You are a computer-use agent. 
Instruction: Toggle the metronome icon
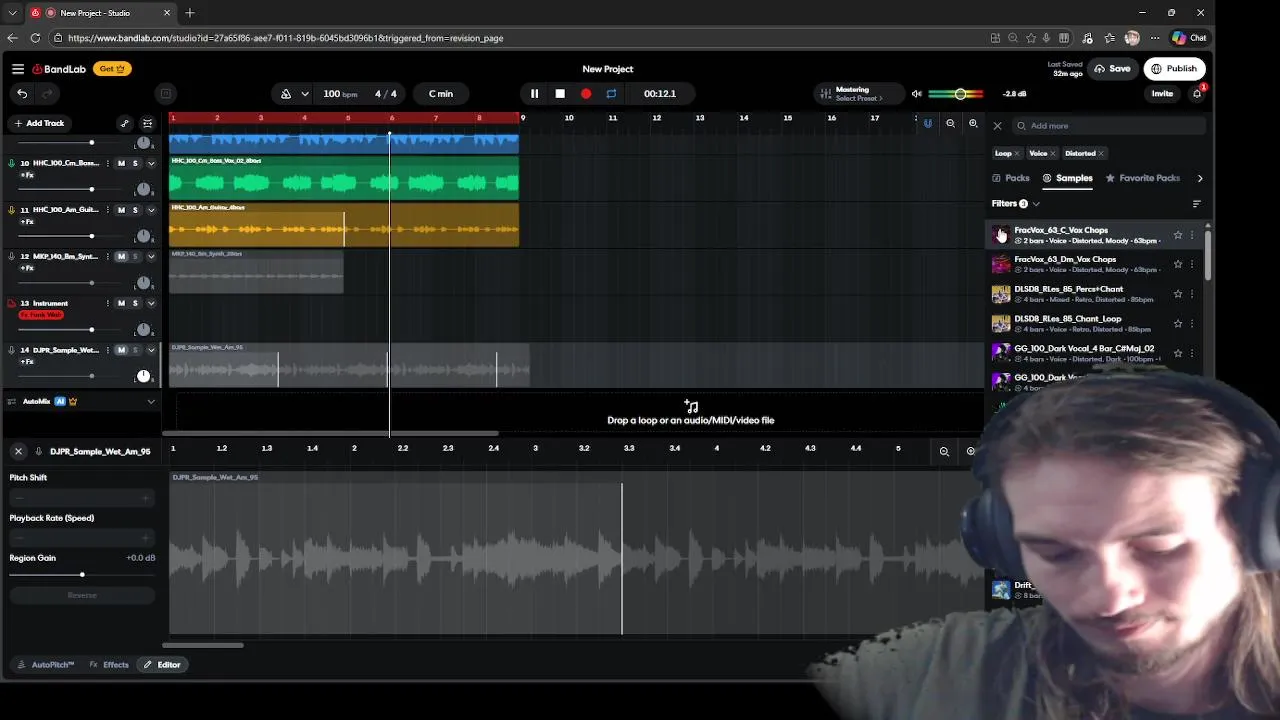pyautogui.click(x=286, y=94)
